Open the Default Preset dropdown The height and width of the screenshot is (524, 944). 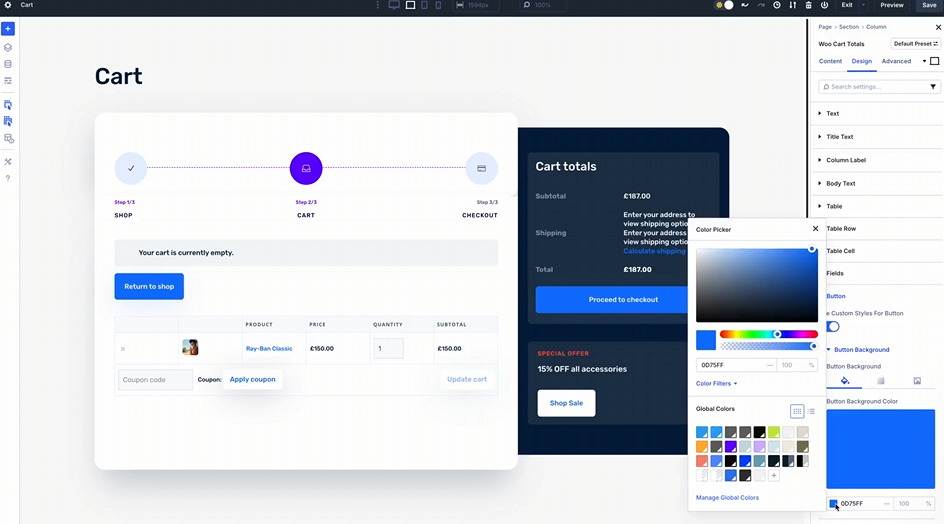pos(916,44)
